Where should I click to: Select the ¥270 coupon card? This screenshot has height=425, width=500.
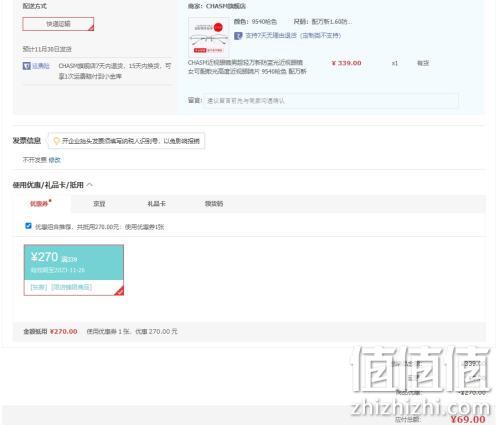(74, 270)
